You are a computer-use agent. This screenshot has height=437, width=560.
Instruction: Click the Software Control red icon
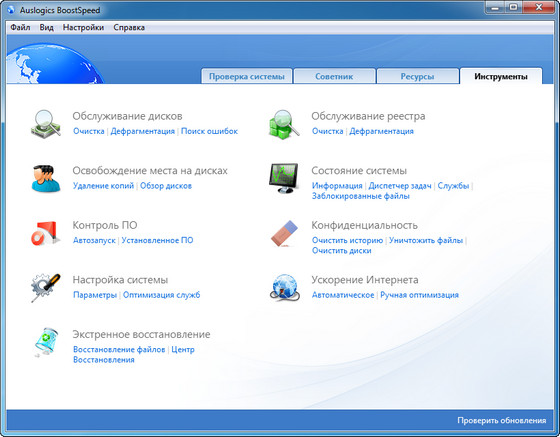click(x=45, y=233)
